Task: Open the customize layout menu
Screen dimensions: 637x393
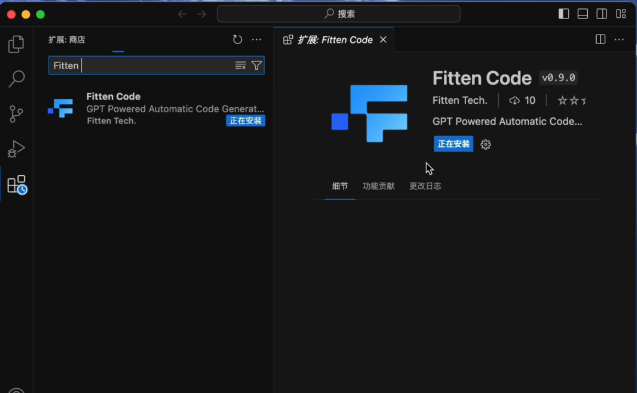Action: tap(621, 14)
